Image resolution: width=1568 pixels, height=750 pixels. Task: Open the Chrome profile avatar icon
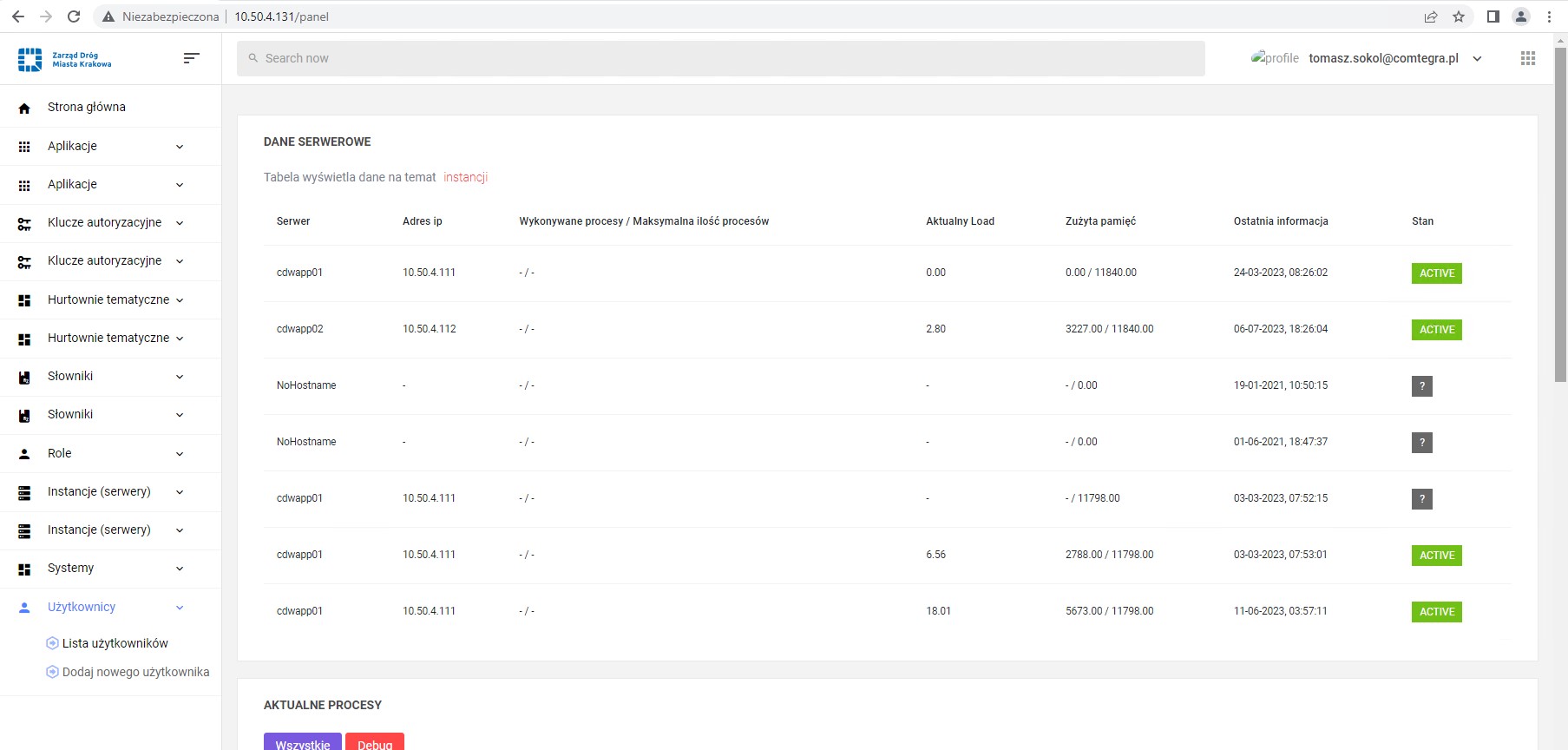[x=1520, y=16]
